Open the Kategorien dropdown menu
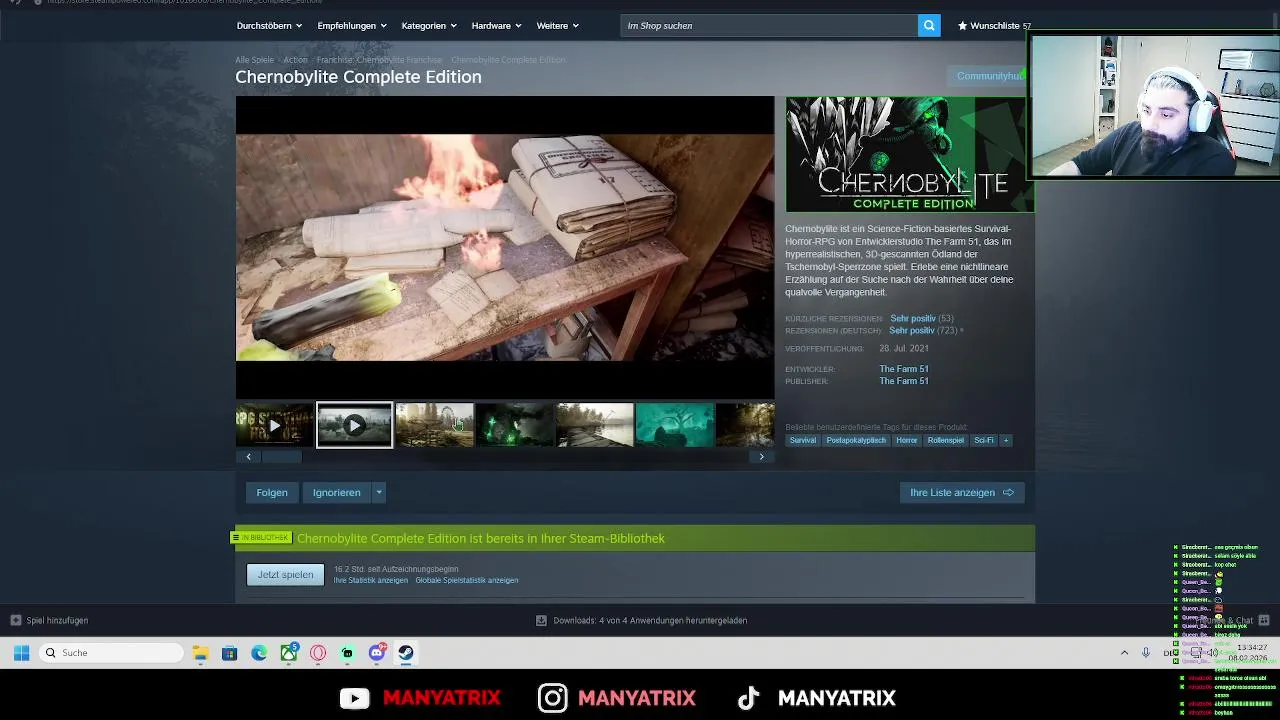Screen dimensions: 1280x720 tap(428, 26)
